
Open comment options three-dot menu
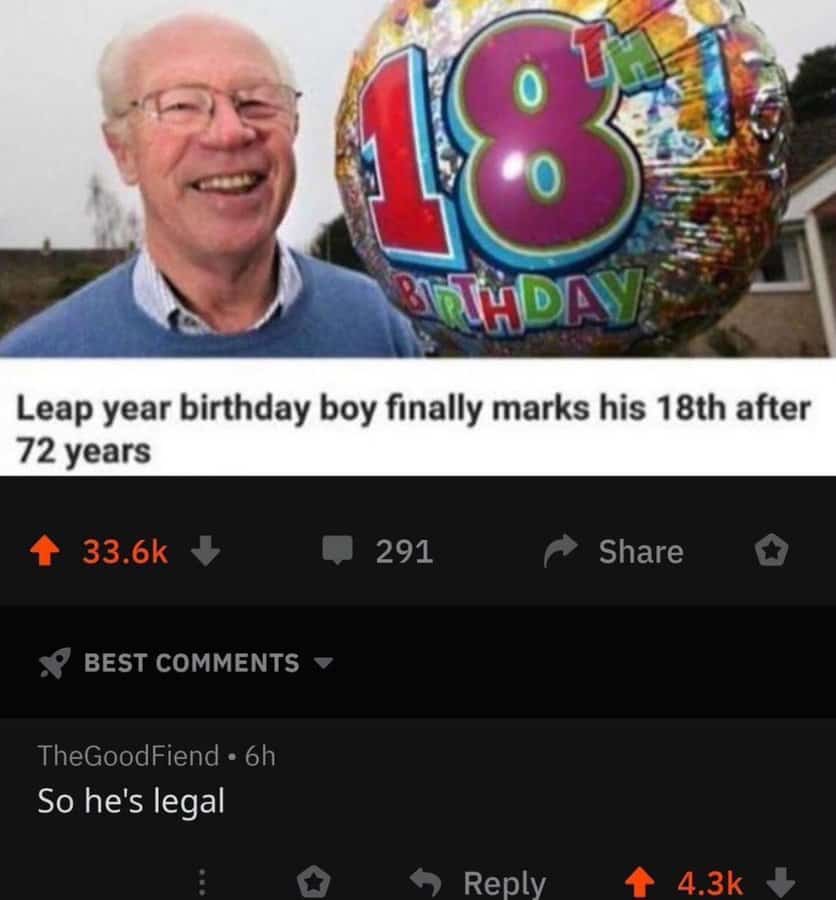[202, 882]
